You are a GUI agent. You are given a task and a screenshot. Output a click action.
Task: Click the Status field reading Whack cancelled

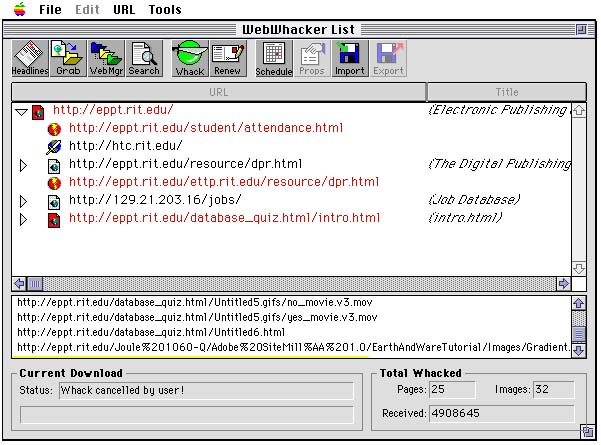click(x=206, y=391)
